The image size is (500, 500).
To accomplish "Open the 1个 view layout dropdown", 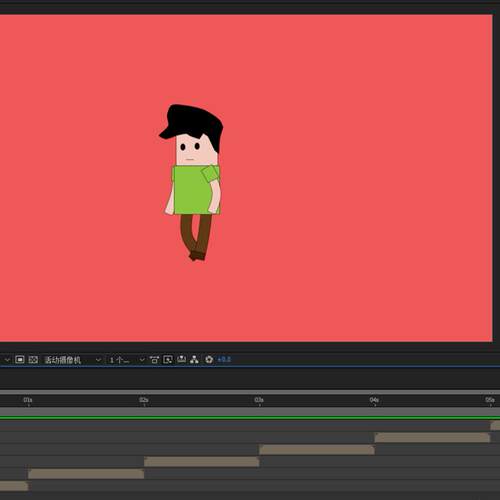I will tap(127, 360).
